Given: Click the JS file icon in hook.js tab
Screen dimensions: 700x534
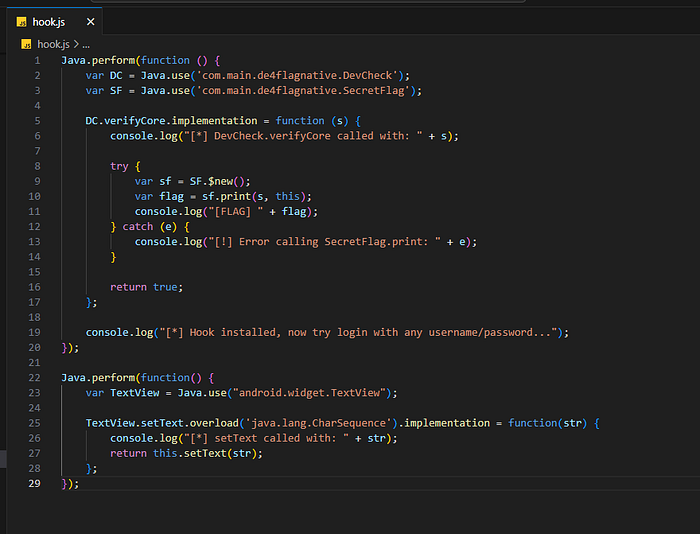Looking at the screenshot, I should click(21, 22).
